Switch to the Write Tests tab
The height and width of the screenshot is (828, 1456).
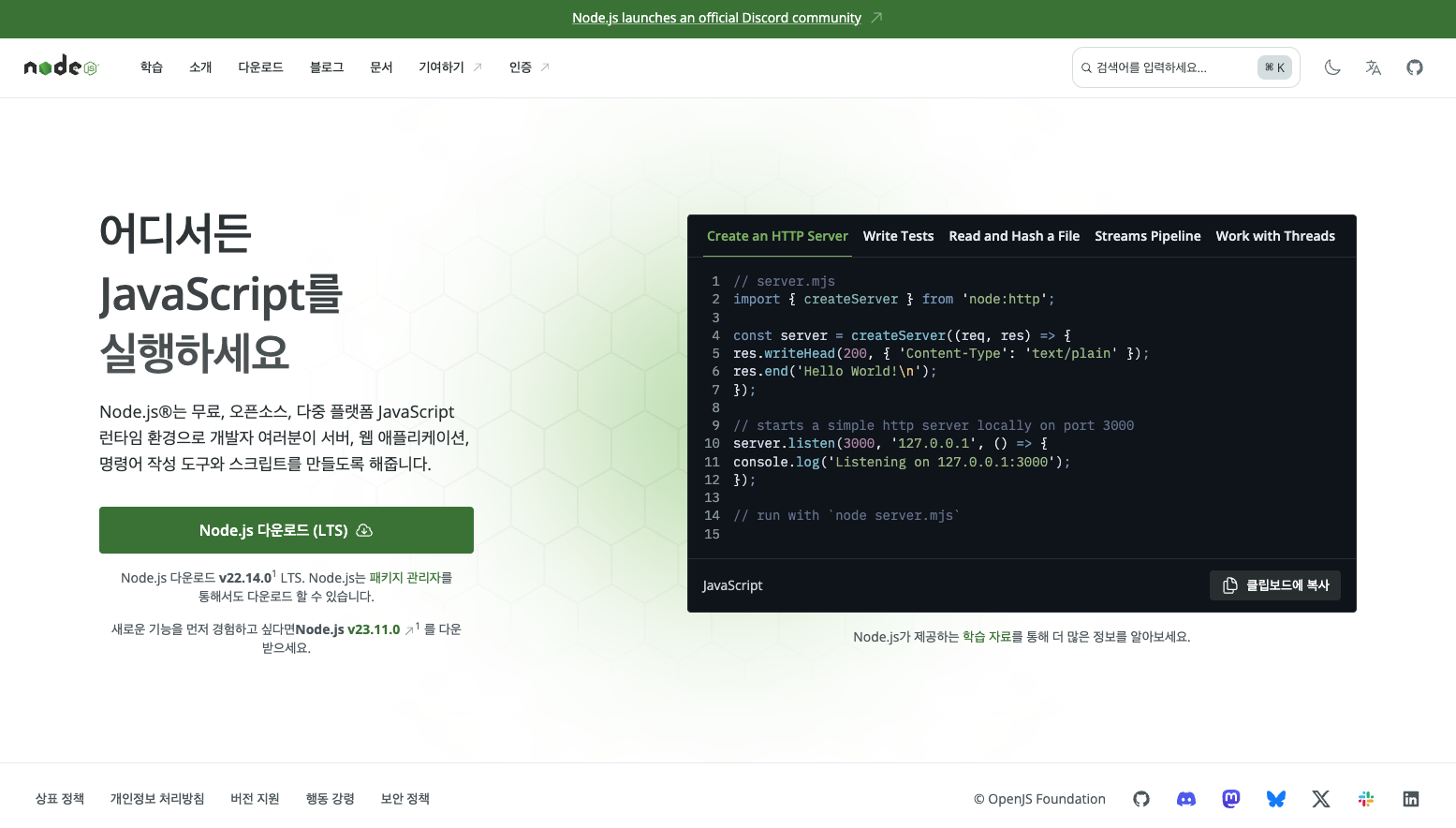[899, 236]
